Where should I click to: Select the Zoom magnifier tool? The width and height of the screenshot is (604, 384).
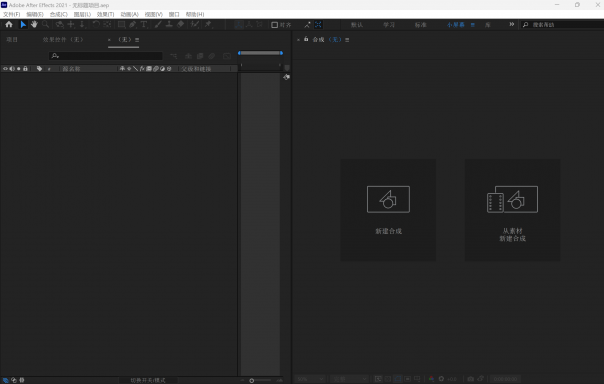coord(45,24)
